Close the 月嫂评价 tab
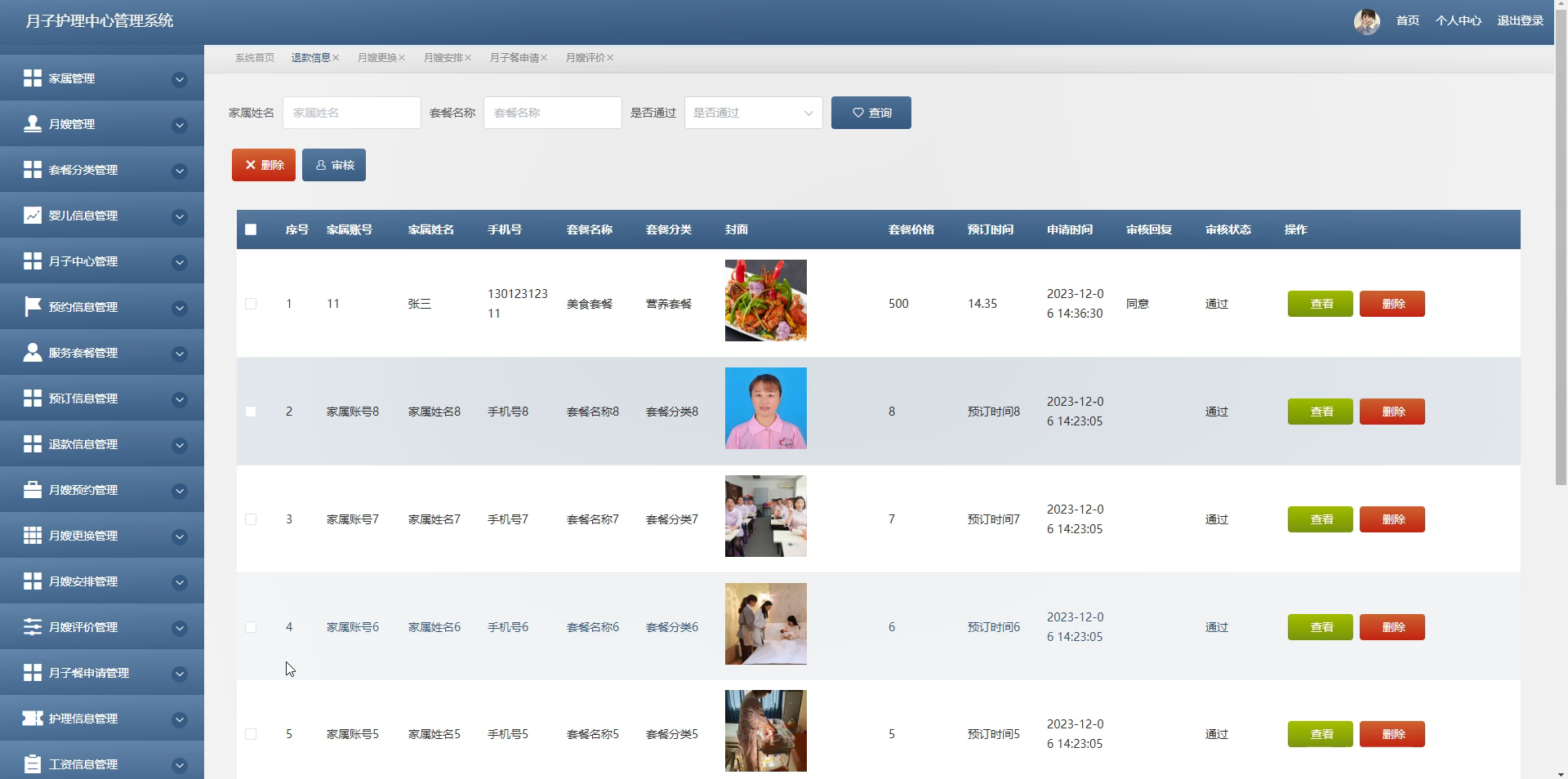The image size is (1568, 779). (610, 58)
